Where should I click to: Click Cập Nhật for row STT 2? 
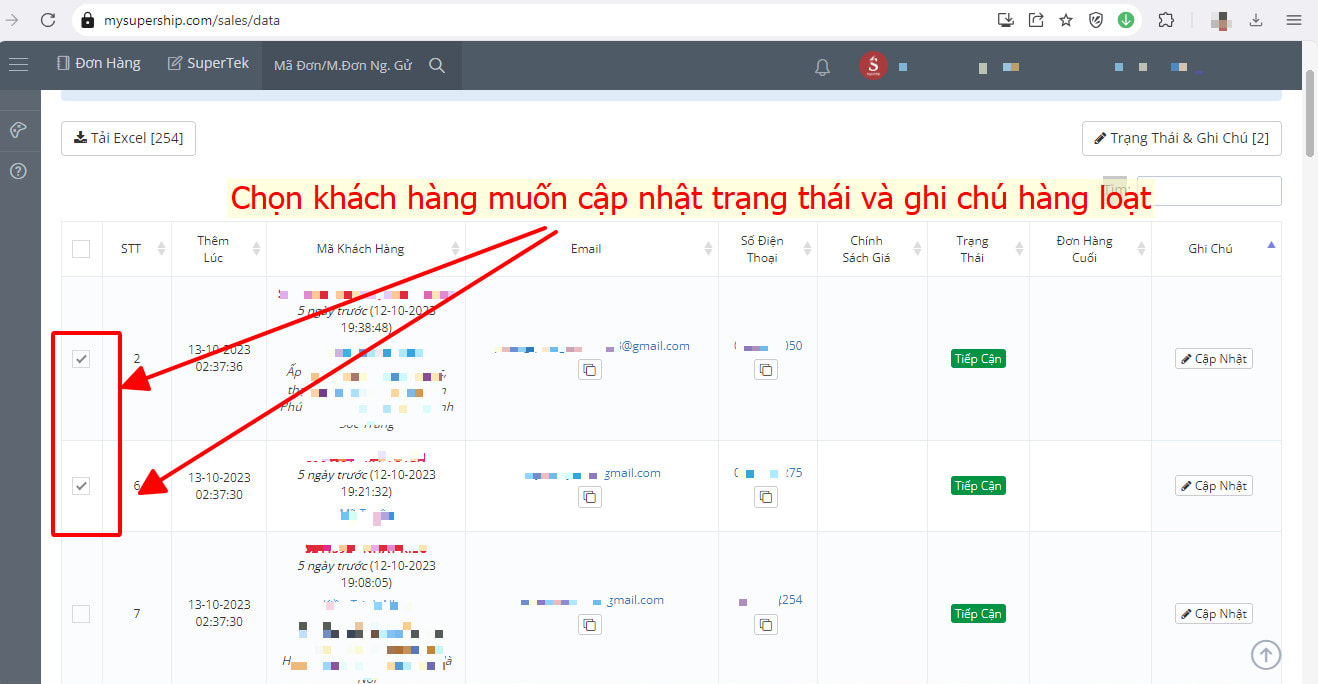click(1213, 359)
